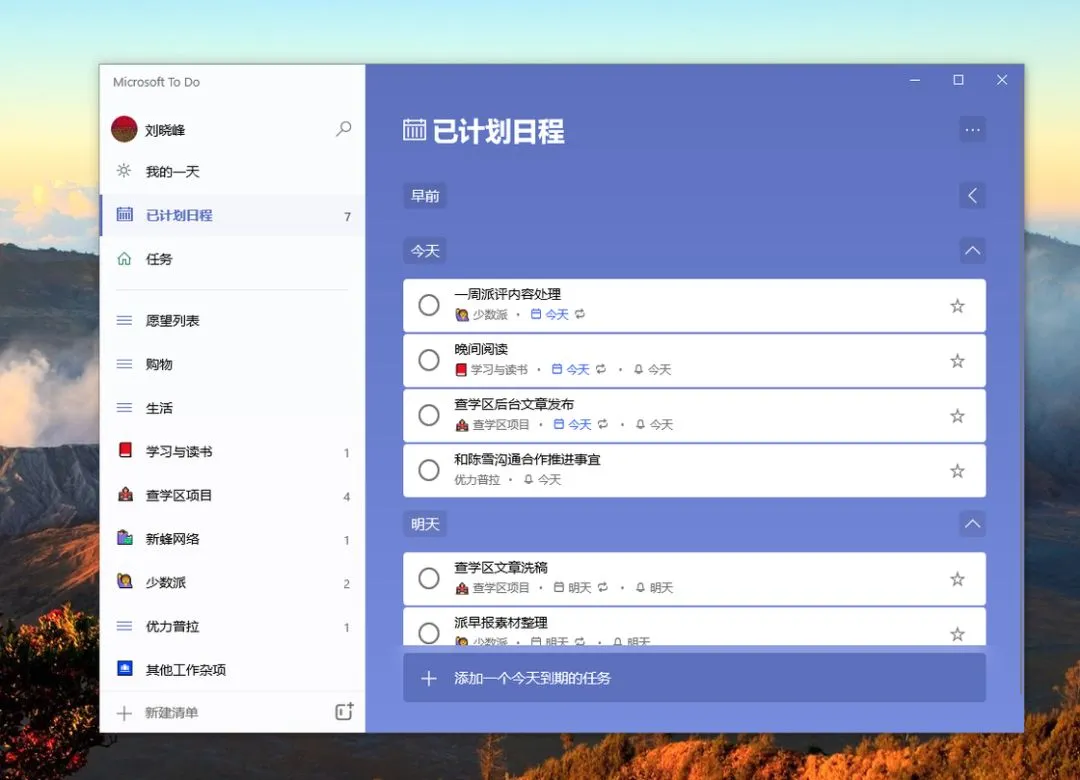The height and width of the screenshot is (780, 1080).
Task: Click the sun icon for 我的一天
Action: click(x=124, y=171)
